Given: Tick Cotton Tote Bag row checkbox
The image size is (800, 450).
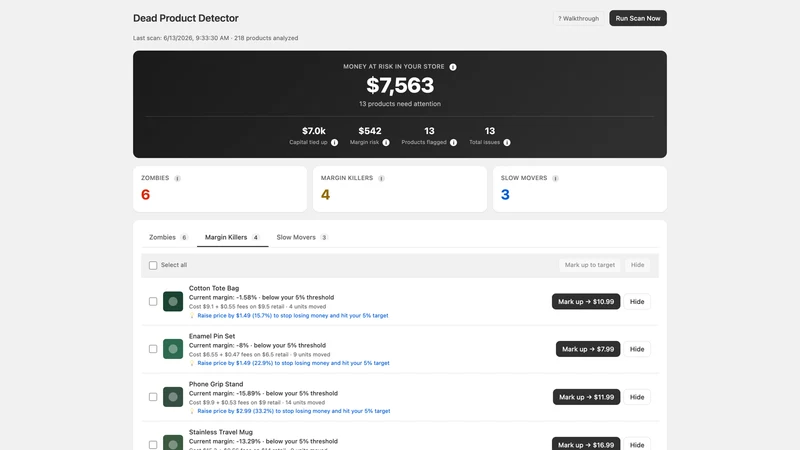Looking at the screenshot, I should tap(153, 302).
